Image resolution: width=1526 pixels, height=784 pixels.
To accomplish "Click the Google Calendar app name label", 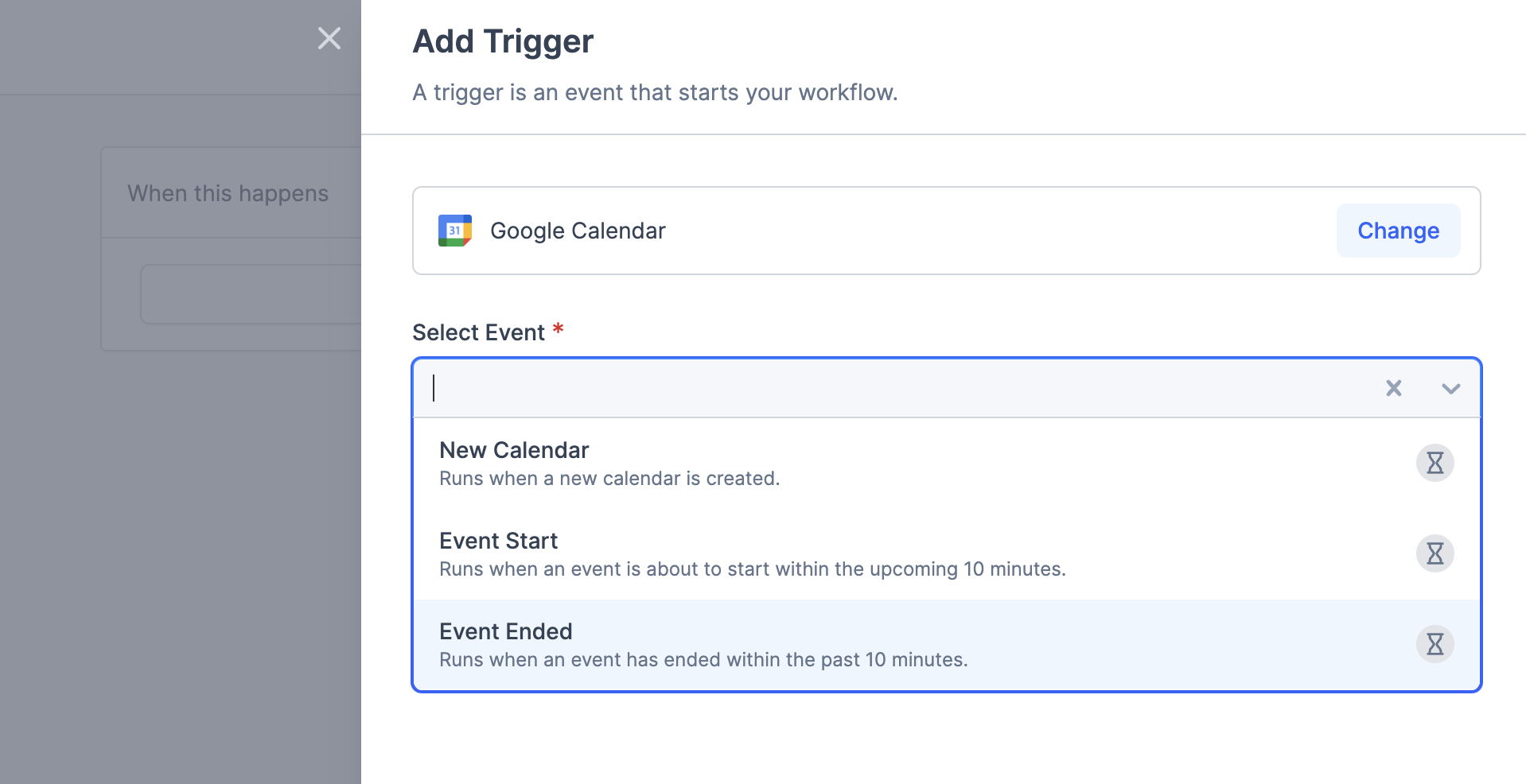I will coord(578,231).
